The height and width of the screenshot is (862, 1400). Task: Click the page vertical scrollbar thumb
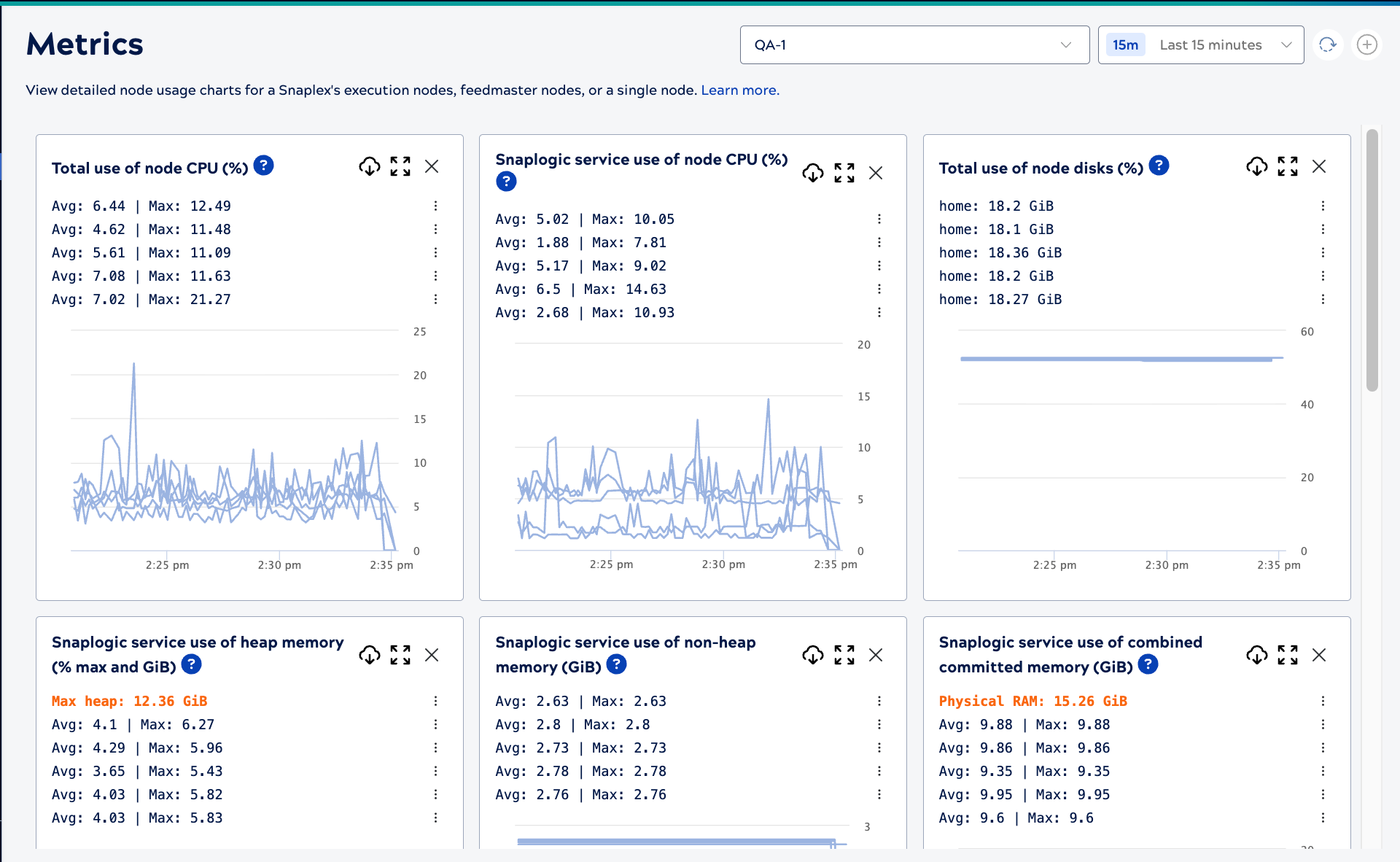[1372, 260]
